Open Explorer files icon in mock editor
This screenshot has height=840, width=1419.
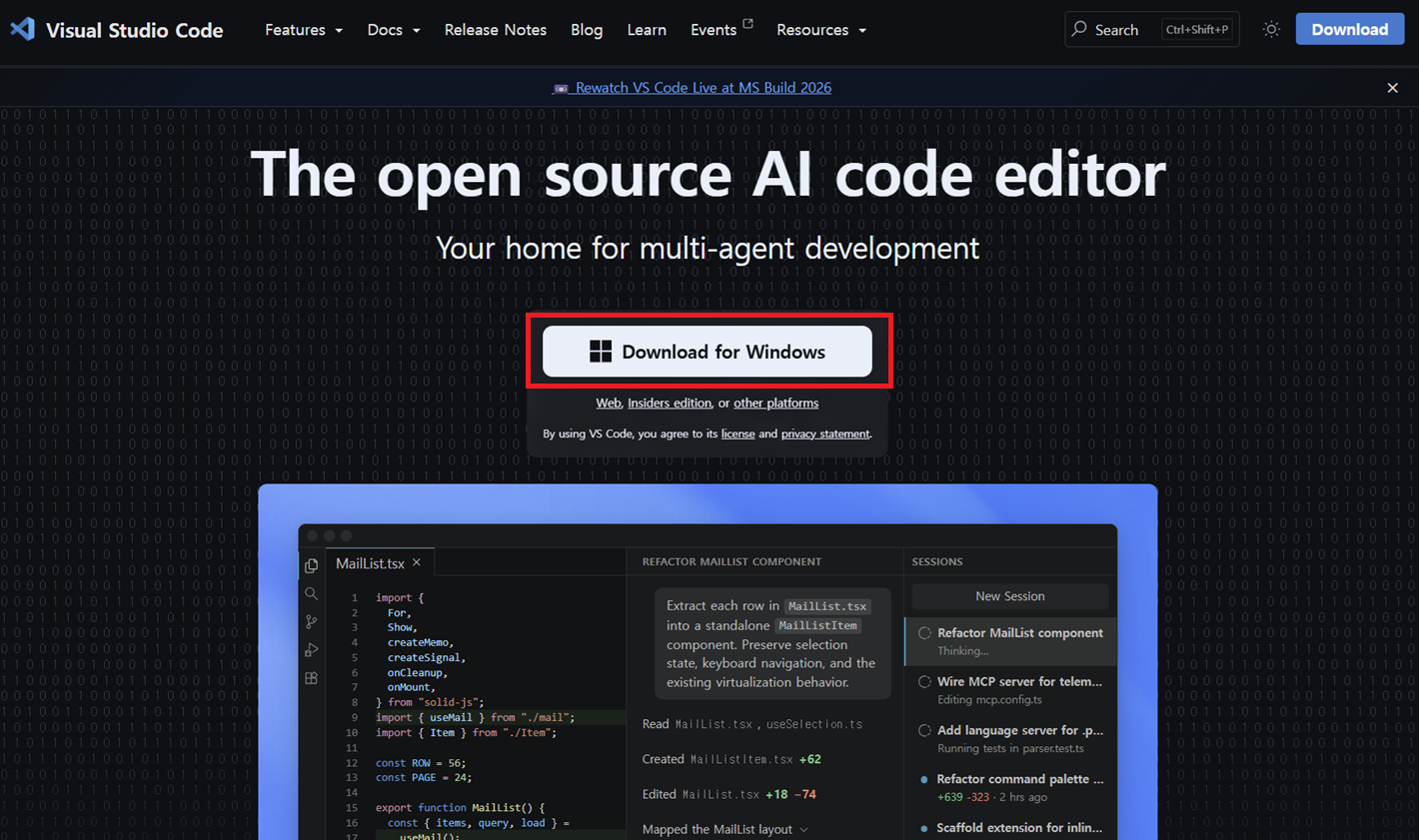pyautogui.click(x=312, y=565)
